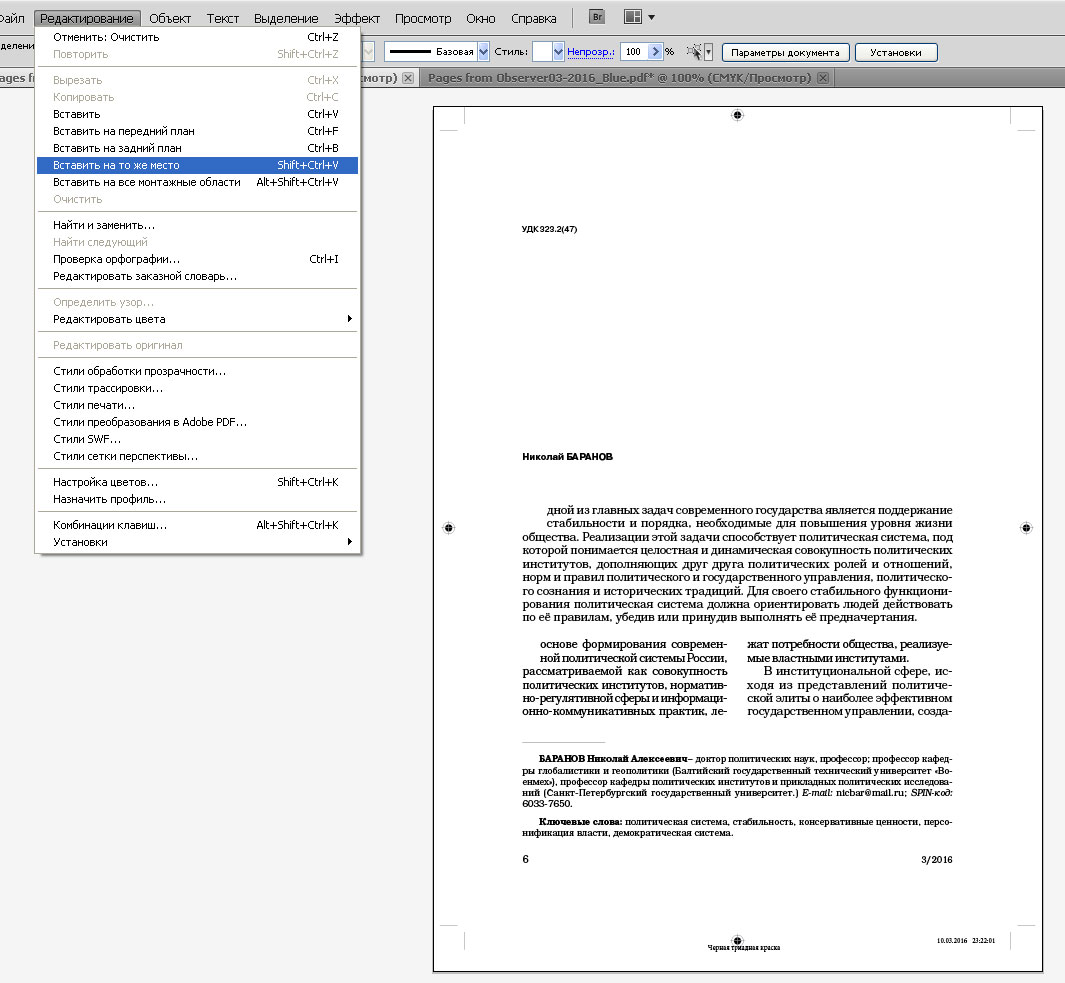
Task: Click the Ключевые слова text on page
Action: coord(580,821)
